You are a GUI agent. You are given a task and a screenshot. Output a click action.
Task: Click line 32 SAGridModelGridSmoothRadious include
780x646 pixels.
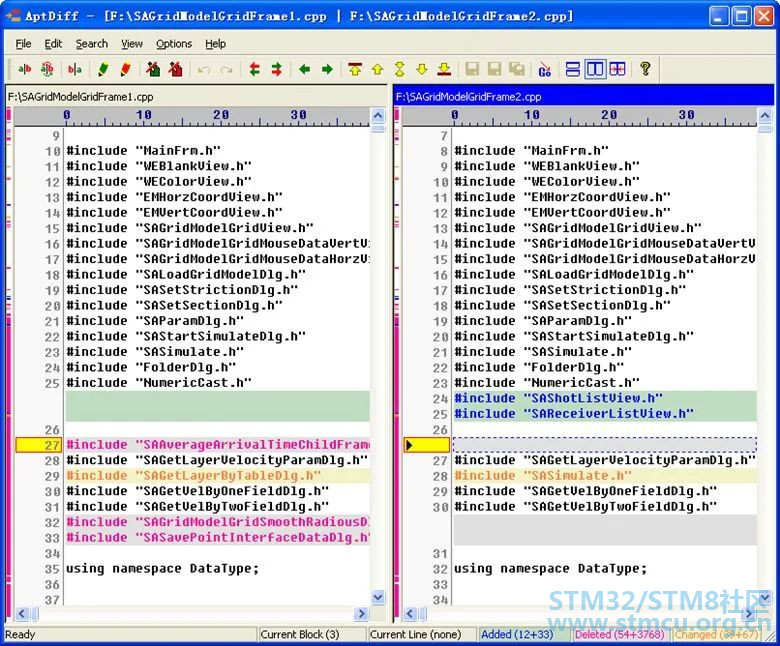click(217, 522)
